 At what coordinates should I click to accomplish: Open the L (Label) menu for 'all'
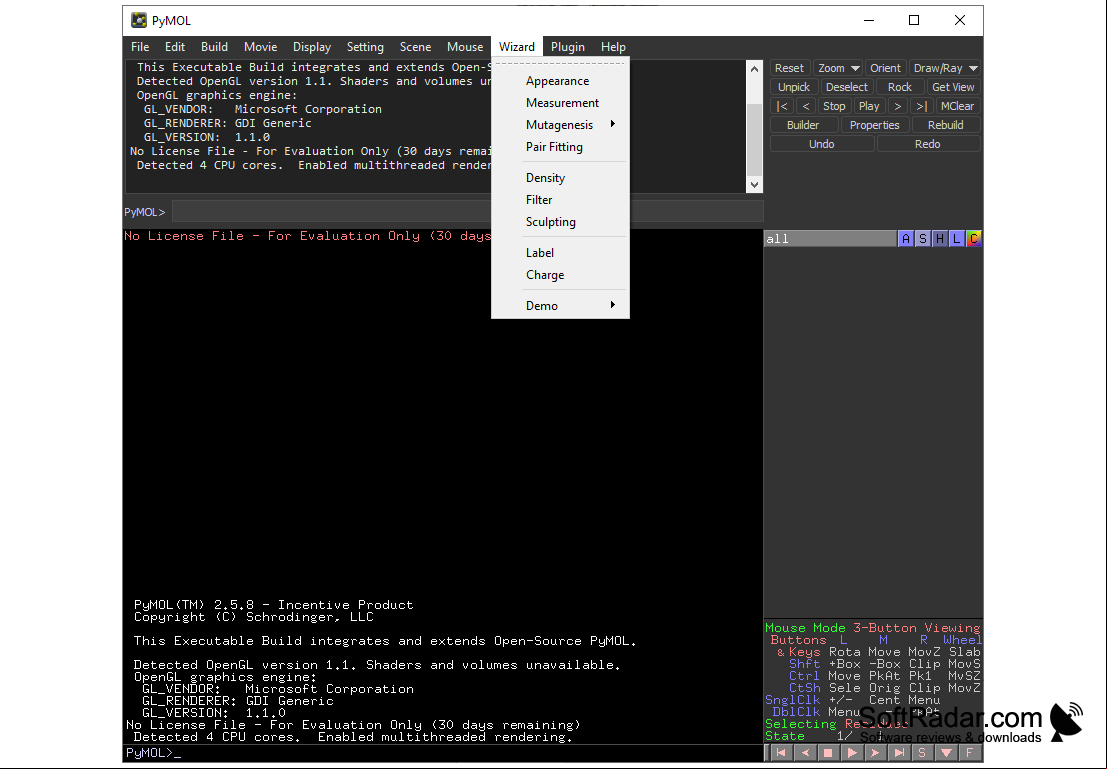(x=957, y=239)
